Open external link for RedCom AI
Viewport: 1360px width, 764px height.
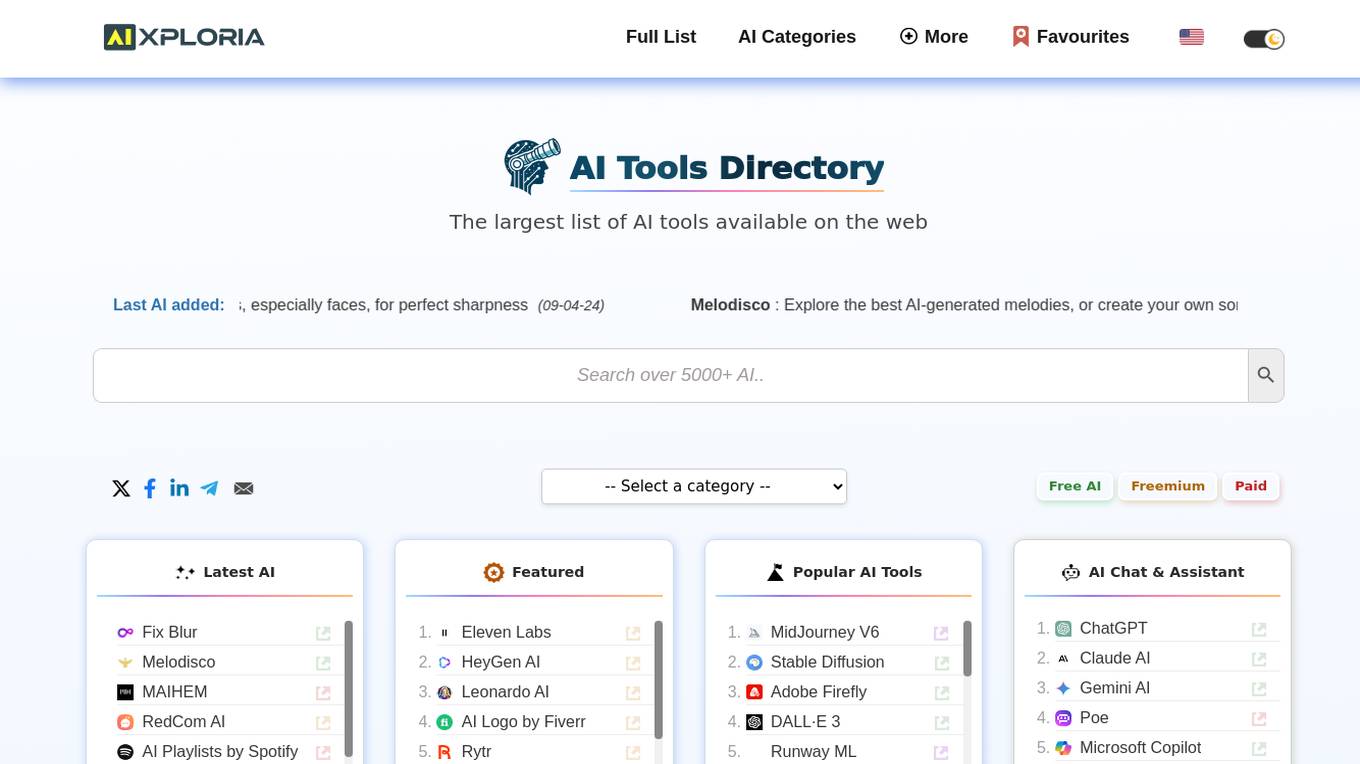point(323,723)
